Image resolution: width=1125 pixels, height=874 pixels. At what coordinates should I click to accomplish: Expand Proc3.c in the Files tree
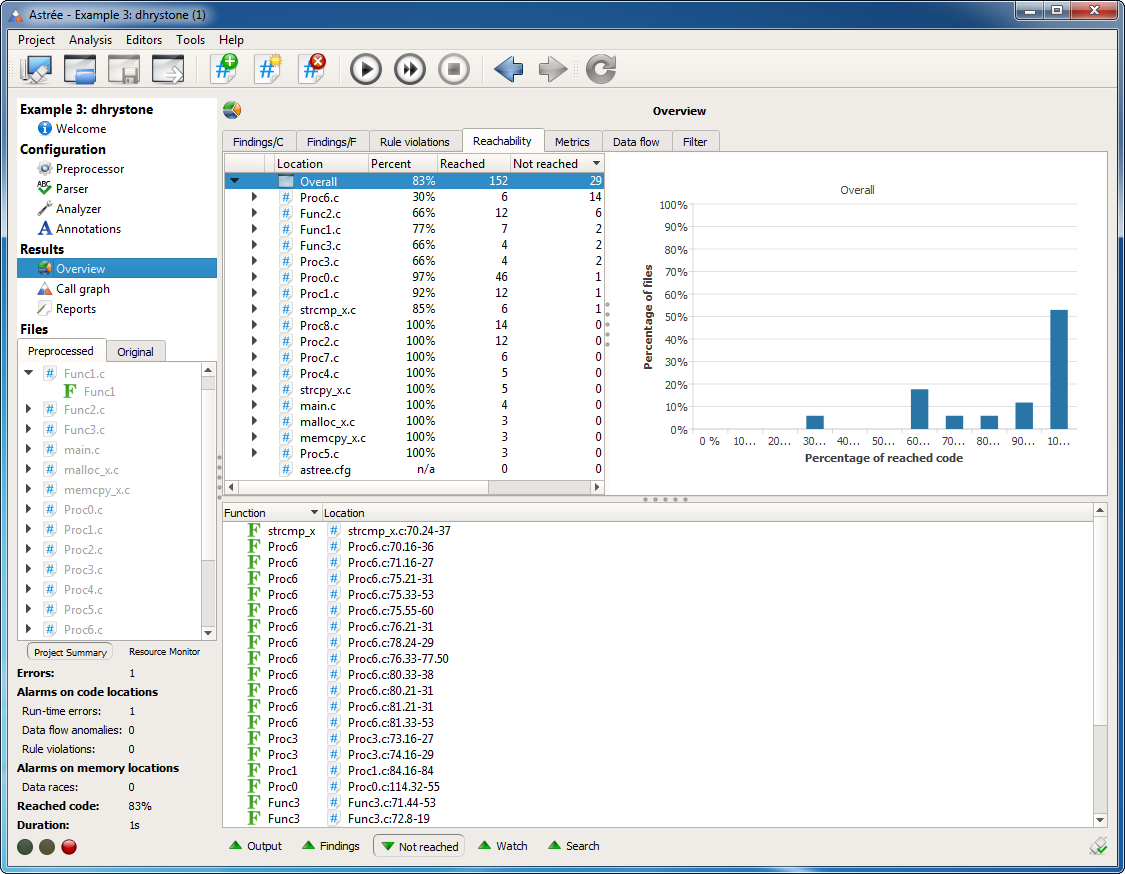pyautogui.click(x=29, y=568)
